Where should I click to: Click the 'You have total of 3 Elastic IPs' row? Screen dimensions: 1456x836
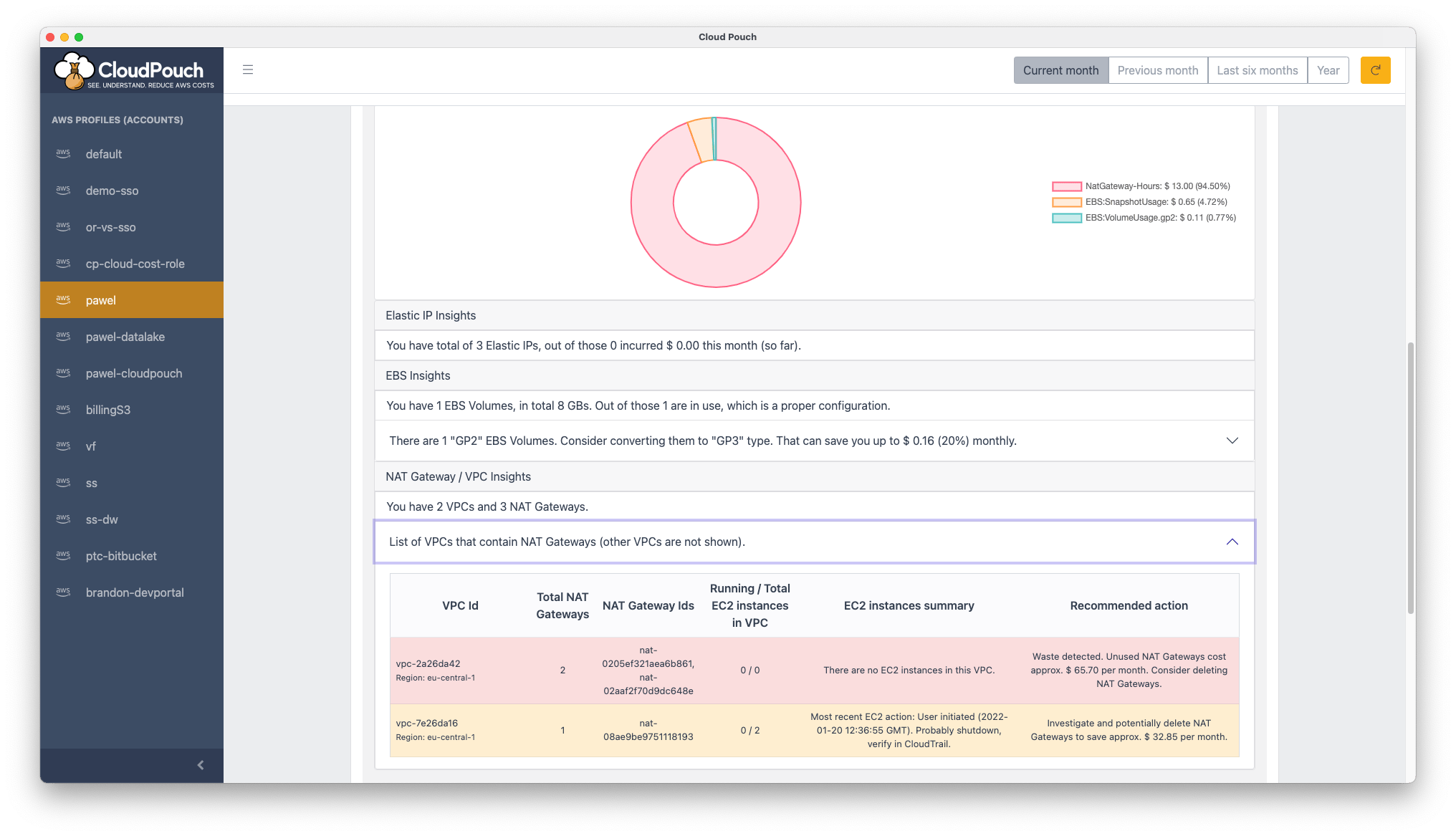[814, 345]
